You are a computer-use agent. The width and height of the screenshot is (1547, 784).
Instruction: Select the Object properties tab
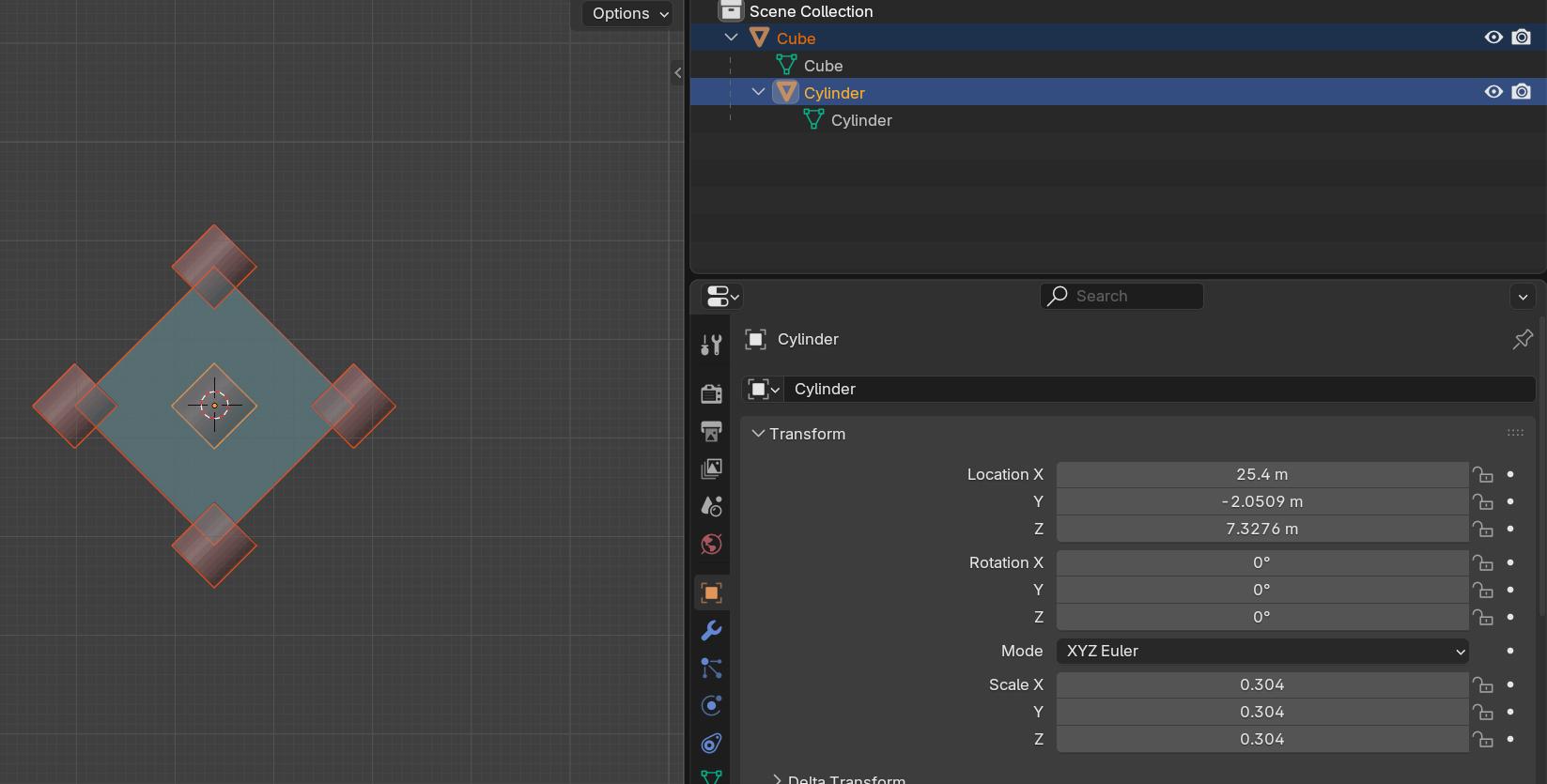tap(711, 592)
